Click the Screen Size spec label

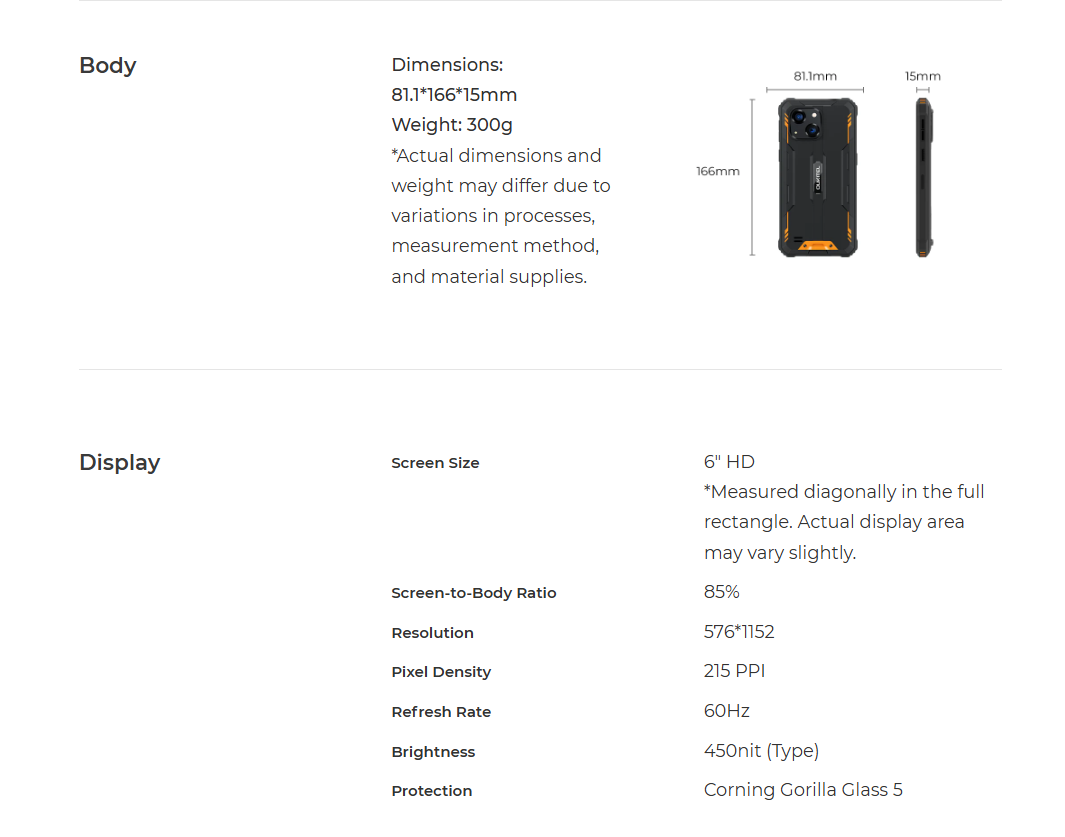[435, 463]
